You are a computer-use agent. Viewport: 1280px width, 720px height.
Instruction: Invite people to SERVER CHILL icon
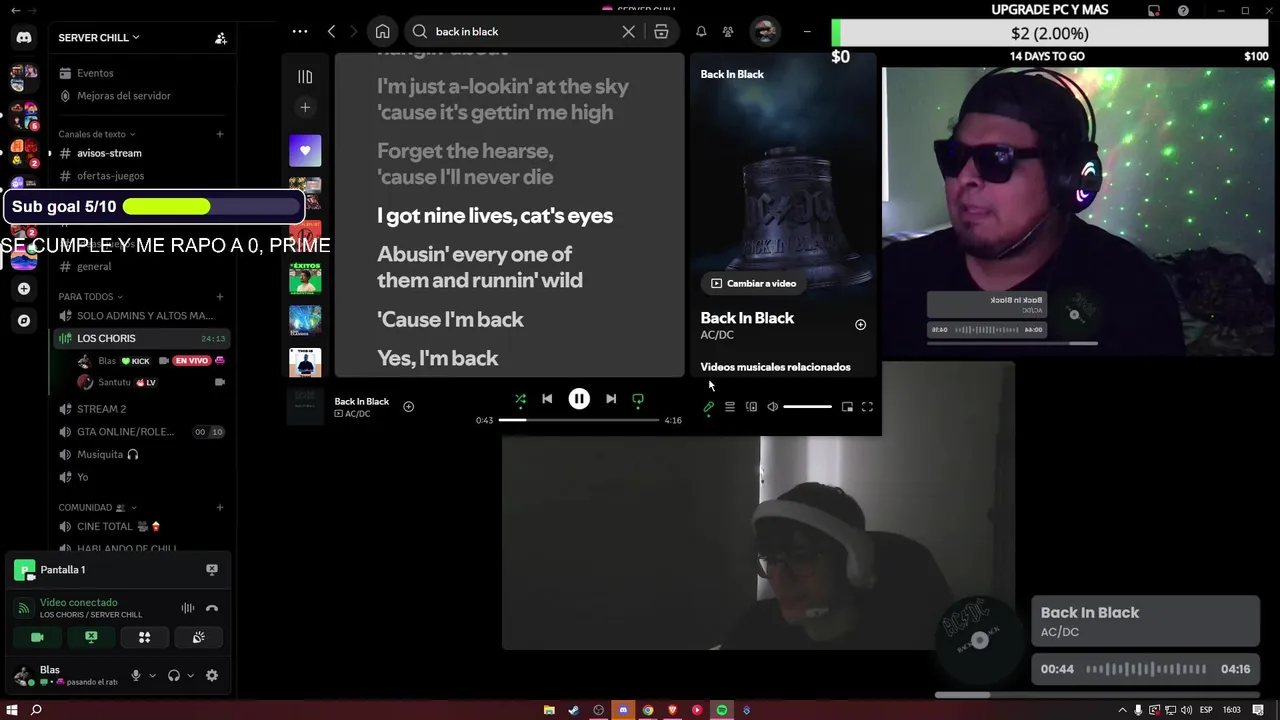point(221,38)
